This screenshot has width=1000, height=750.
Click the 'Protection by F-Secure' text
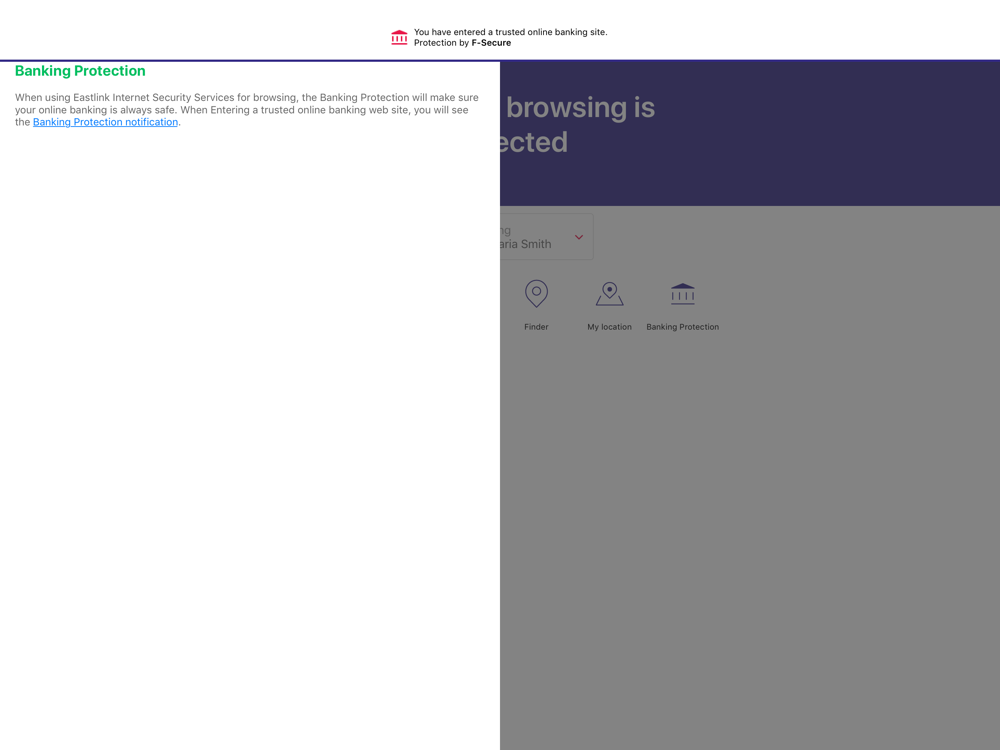(x=462, y=43)
